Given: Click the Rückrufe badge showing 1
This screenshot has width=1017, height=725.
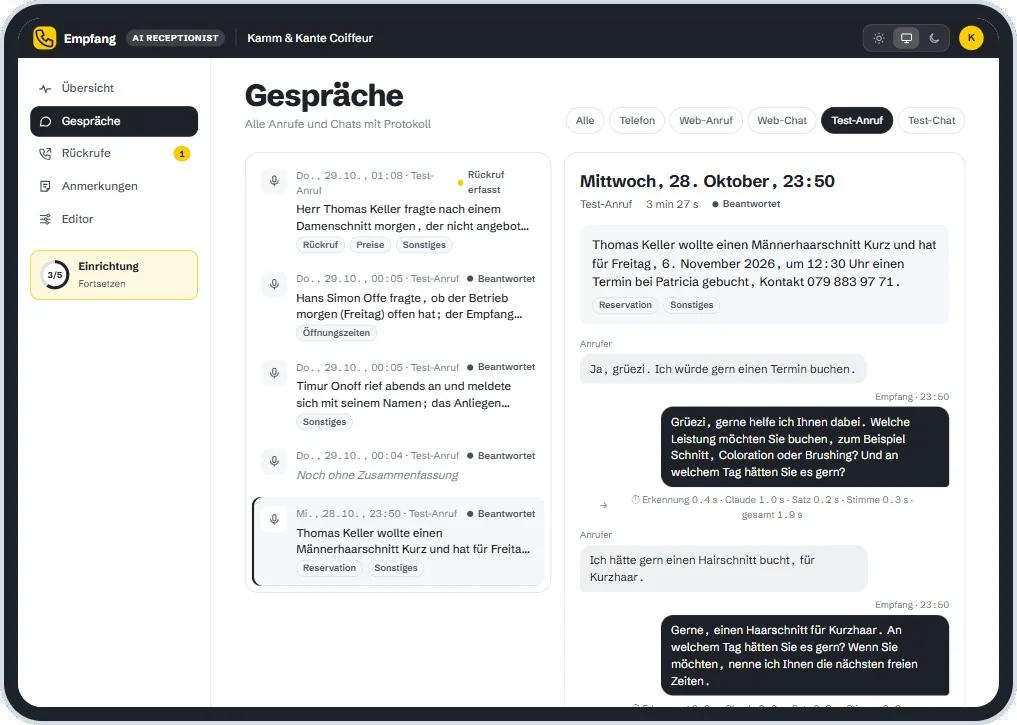Looking at the screenshot, I should tap(182, 154).
